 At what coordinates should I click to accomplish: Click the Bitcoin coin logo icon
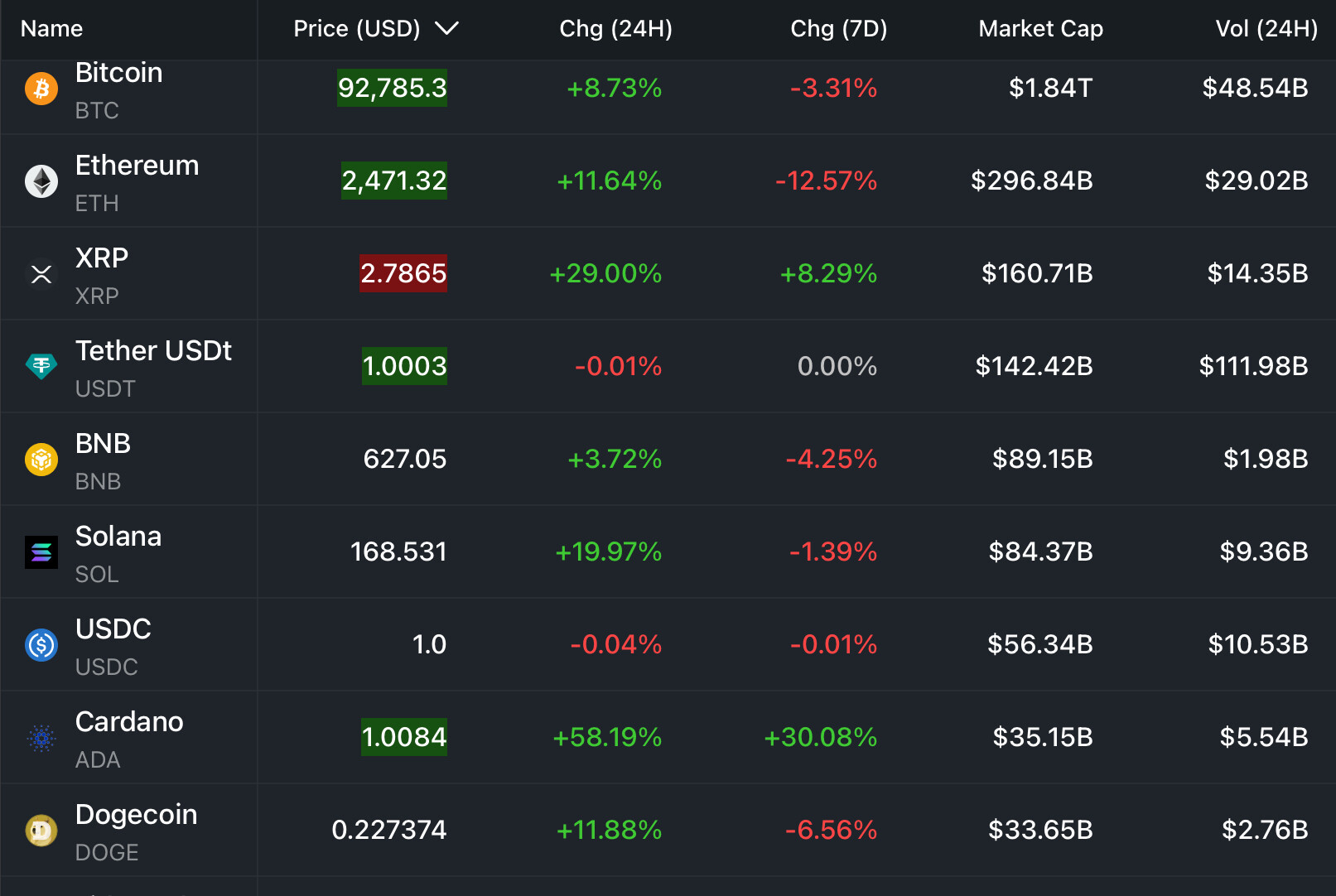41,89
